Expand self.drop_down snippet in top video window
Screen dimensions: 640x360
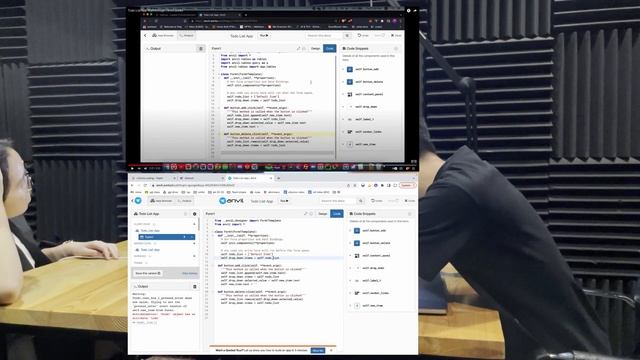pos(343,107)
